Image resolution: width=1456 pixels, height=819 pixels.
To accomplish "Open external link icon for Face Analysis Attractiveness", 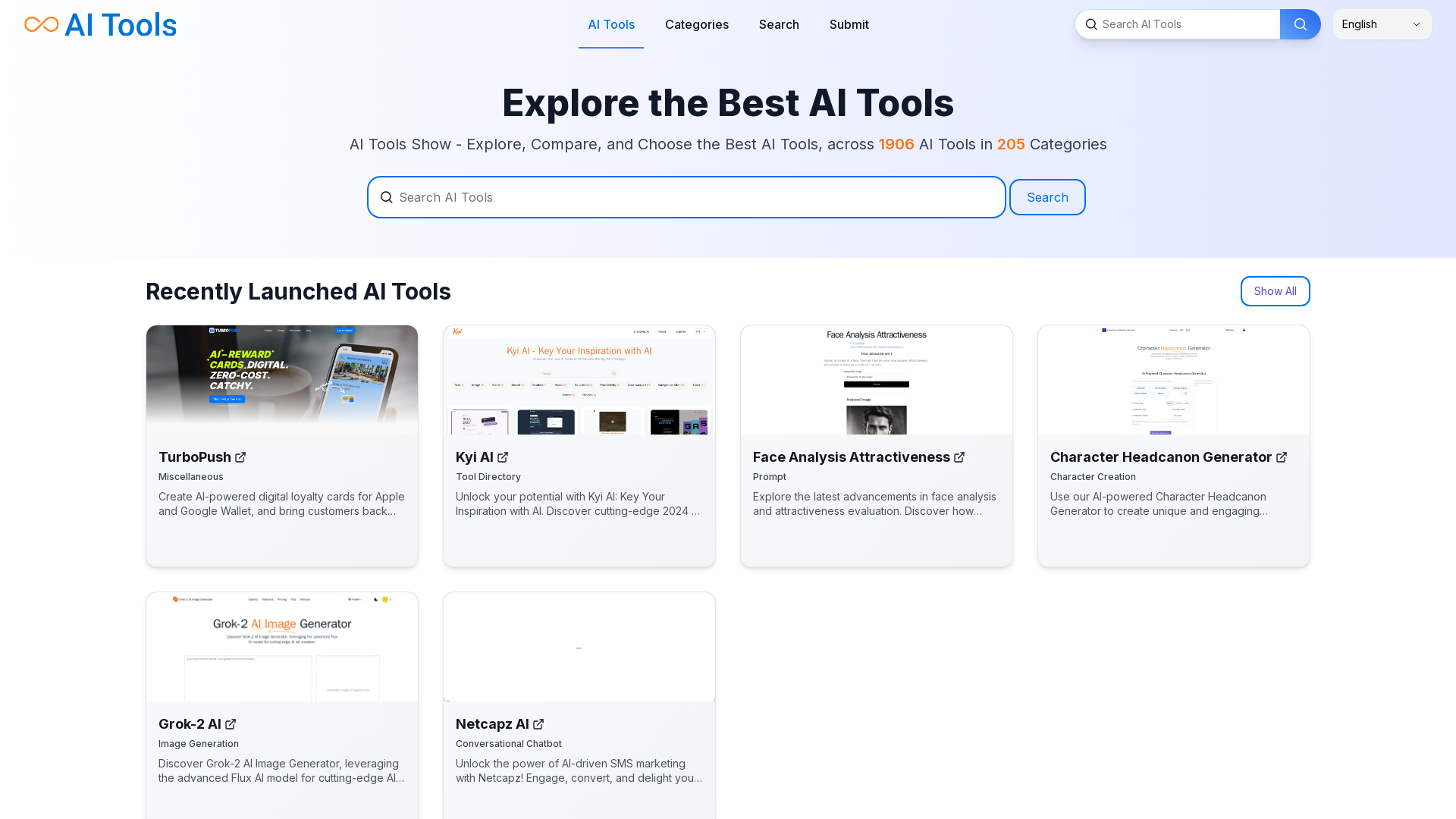I will point(959,457).
